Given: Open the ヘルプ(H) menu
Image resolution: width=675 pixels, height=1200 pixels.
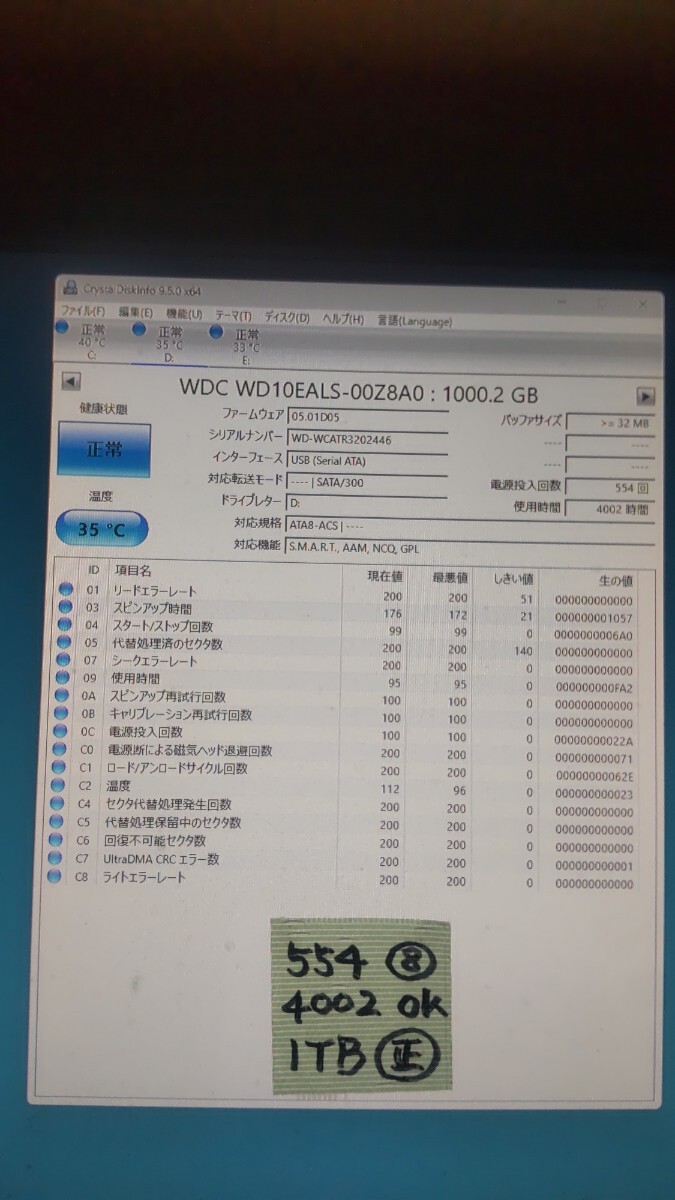Looking at the screenshot, I should (x=343, y=319).
